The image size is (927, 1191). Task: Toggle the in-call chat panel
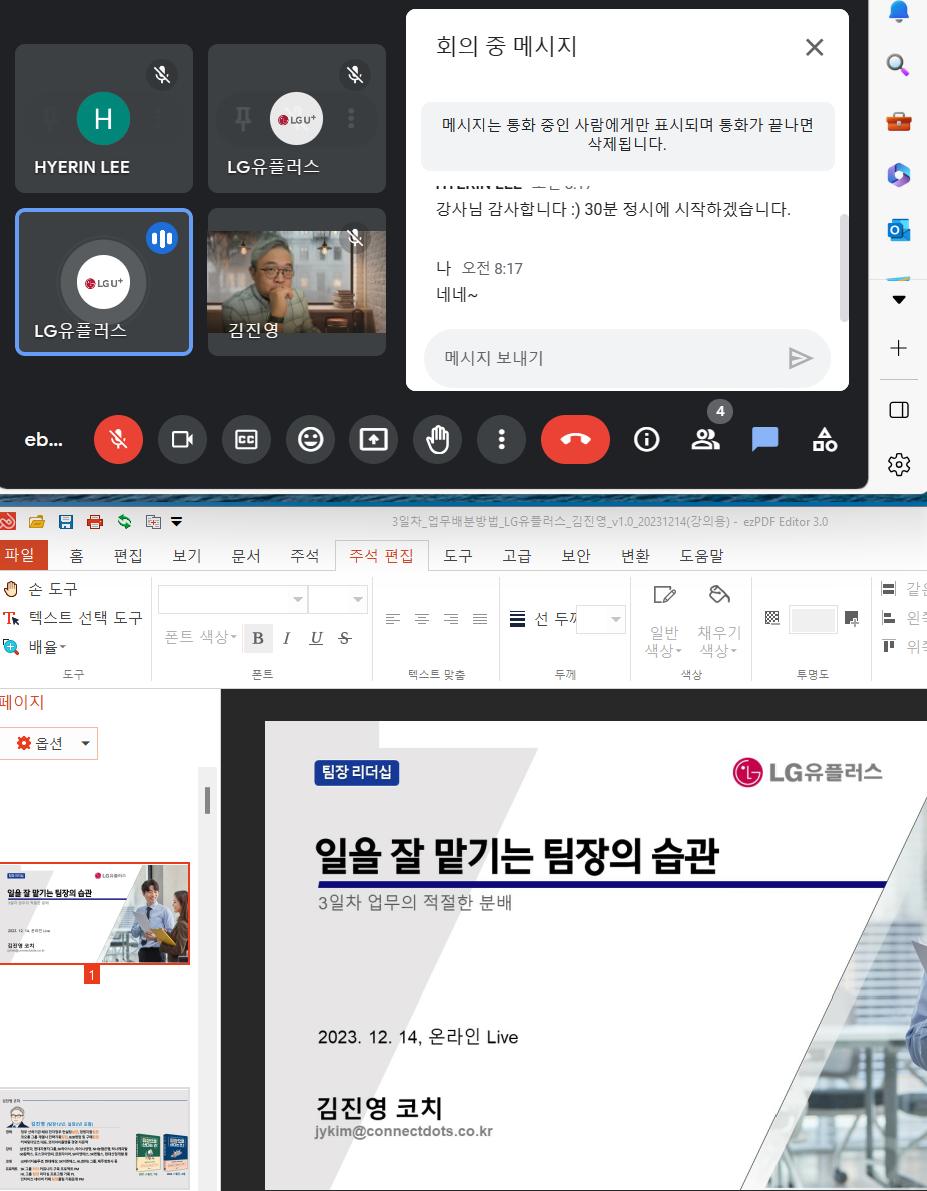(x=764, y=439)
